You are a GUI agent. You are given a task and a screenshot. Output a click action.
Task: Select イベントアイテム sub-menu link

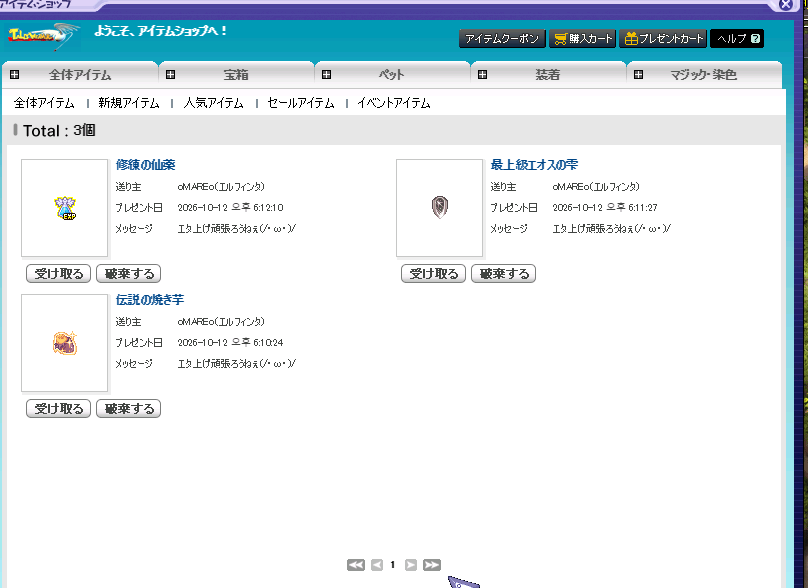point(394,103)
